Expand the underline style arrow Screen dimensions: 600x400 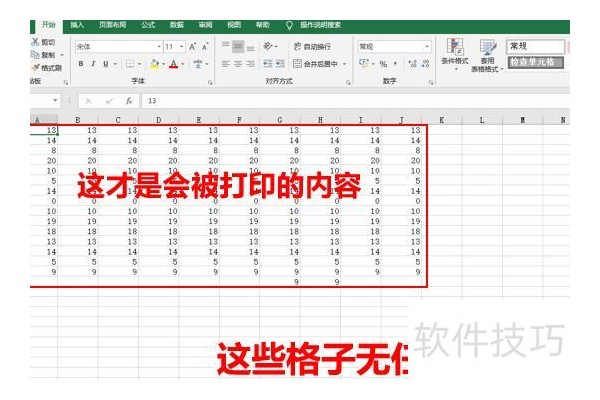(x=115, y=64)
